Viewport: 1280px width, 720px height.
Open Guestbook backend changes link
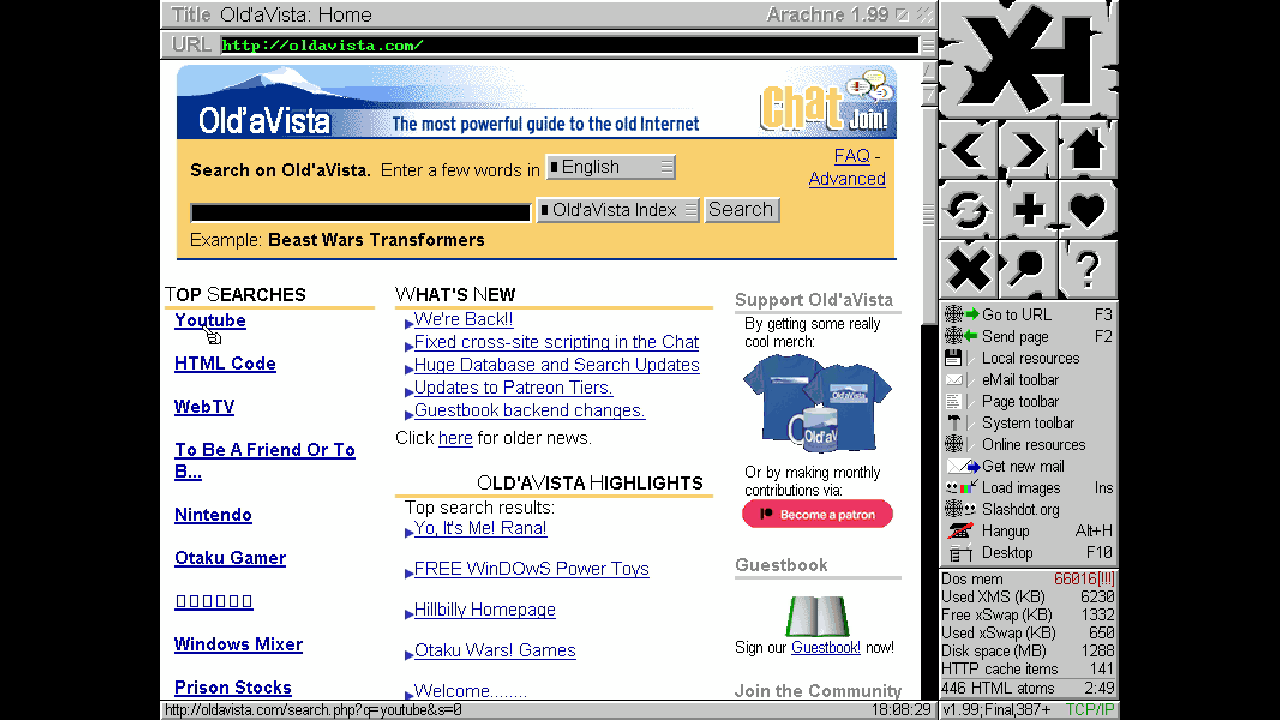(x=530, y=411)
